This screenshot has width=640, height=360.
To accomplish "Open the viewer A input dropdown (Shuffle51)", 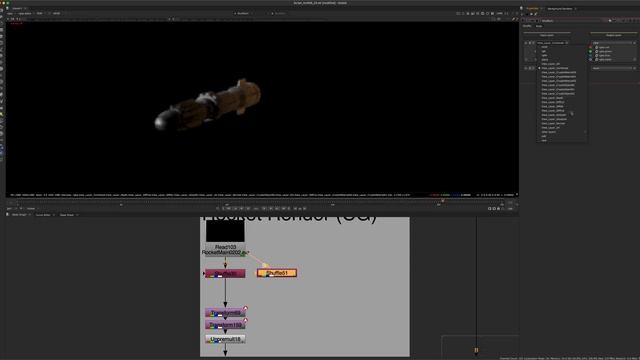I will (244, 13).
